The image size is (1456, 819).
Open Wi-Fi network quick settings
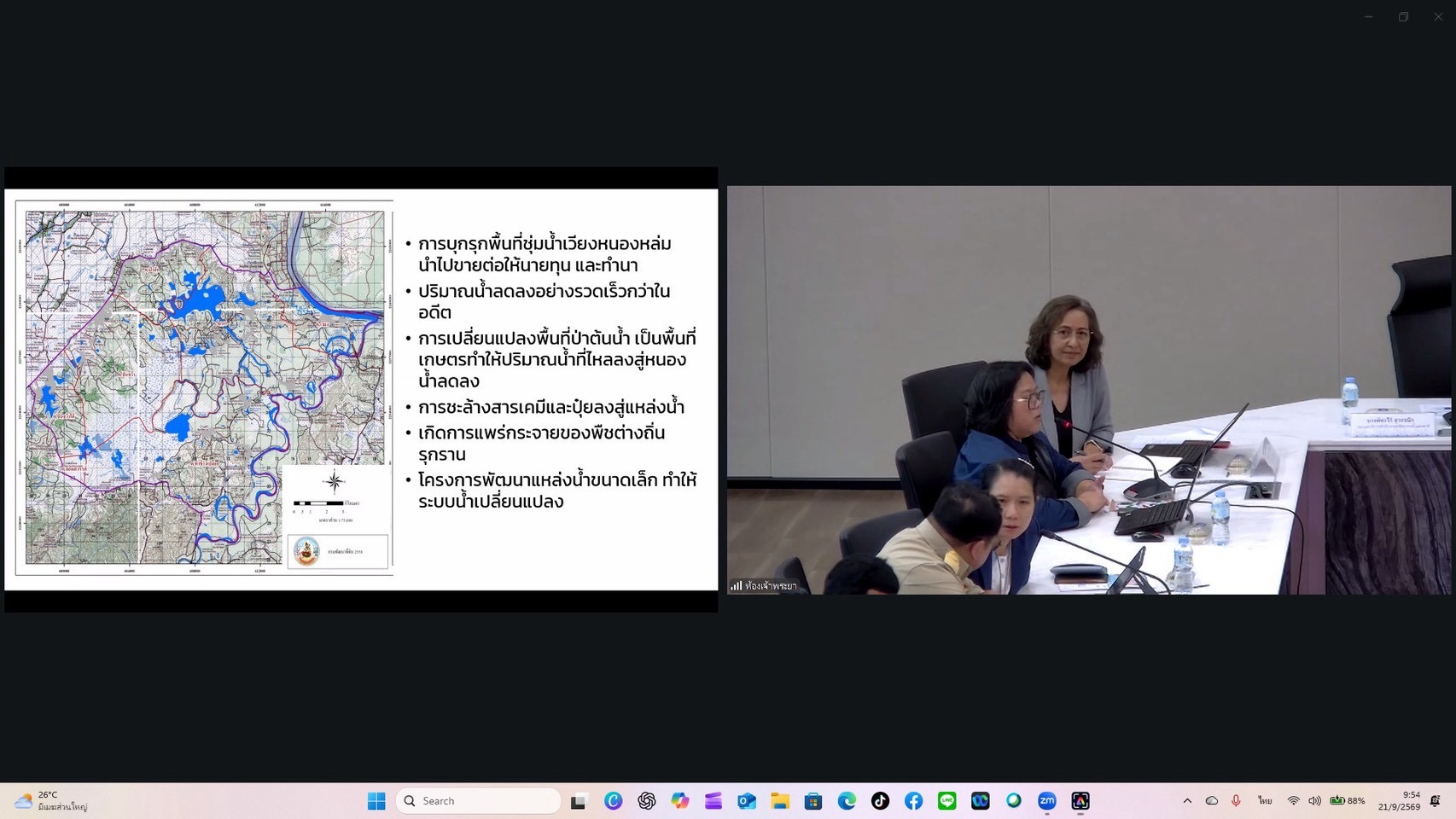[x=1294, y=801]
